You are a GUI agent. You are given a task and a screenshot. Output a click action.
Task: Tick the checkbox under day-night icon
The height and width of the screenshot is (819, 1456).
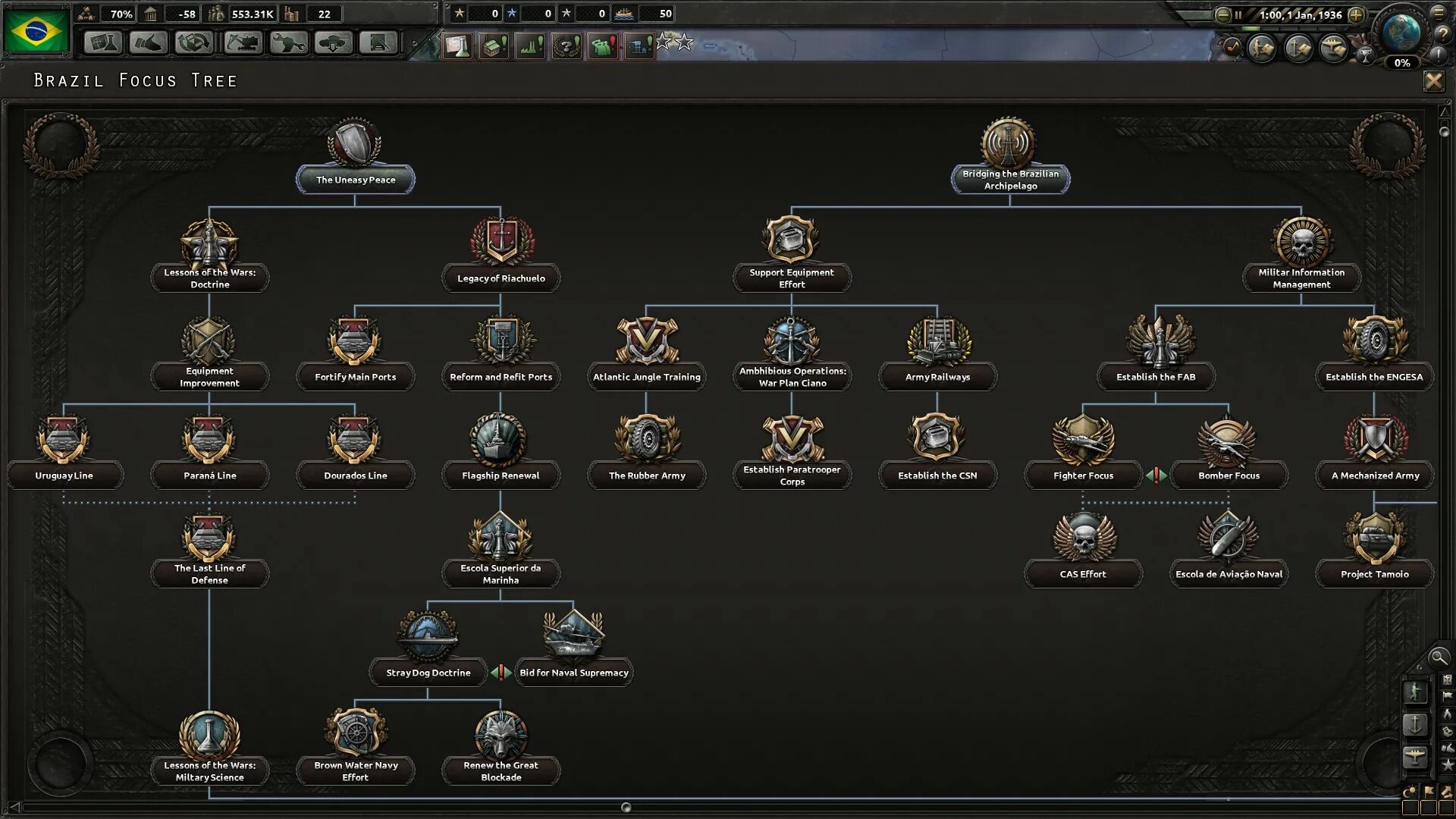coord(1410,808)
